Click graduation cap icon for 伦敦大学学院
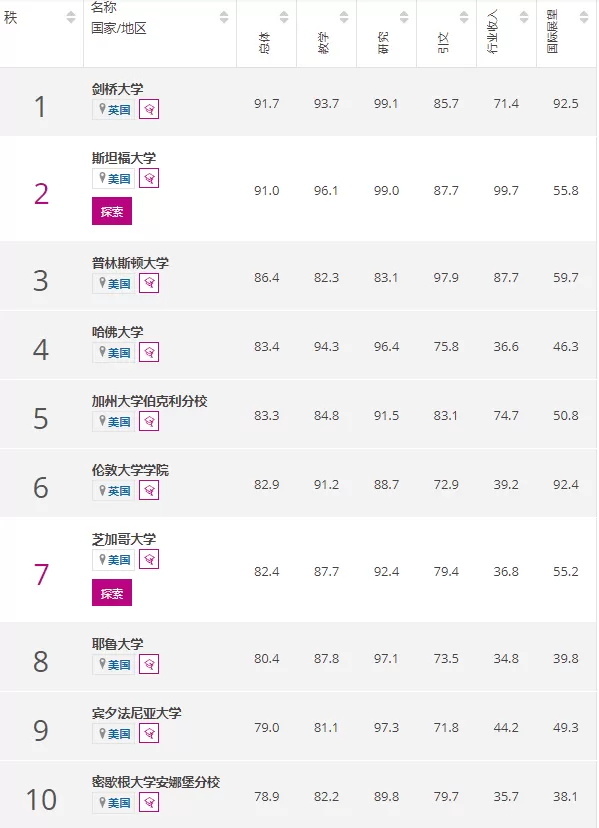This screenshot has width=599, height=828. (149, 491)
